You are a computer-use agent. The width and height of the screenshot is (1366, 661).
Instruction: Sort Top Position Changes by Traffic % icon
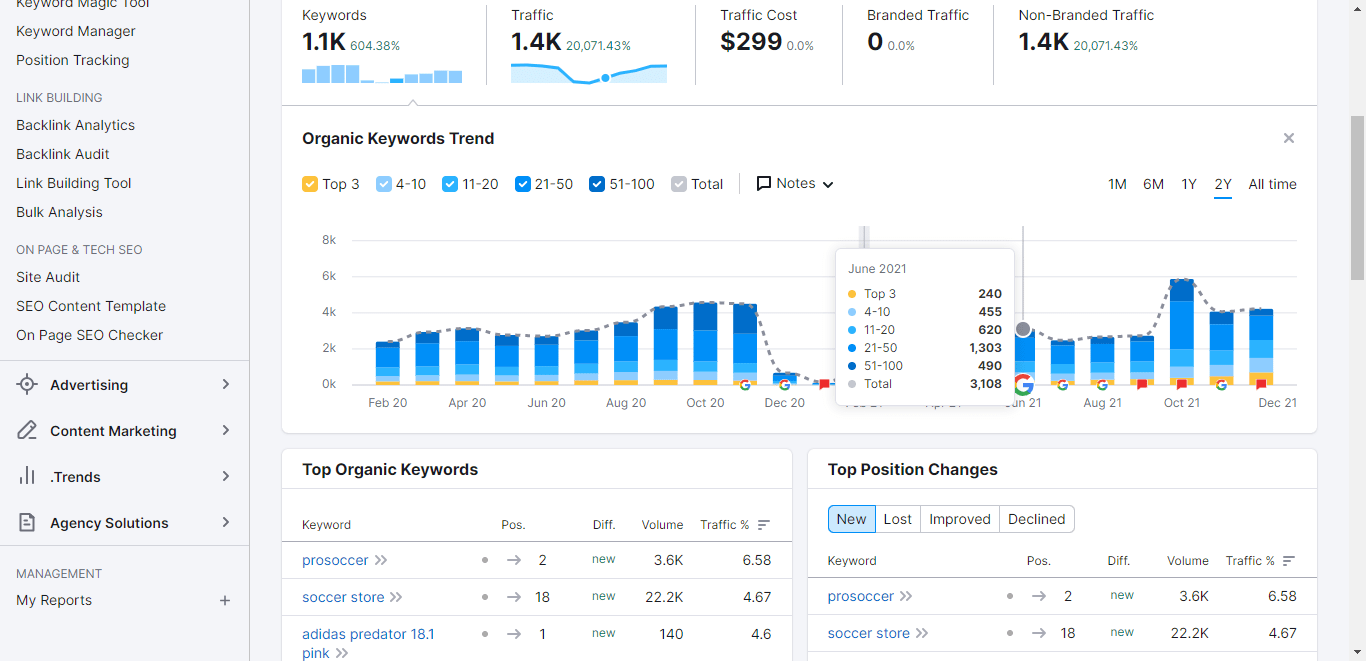pos(1289,561)
